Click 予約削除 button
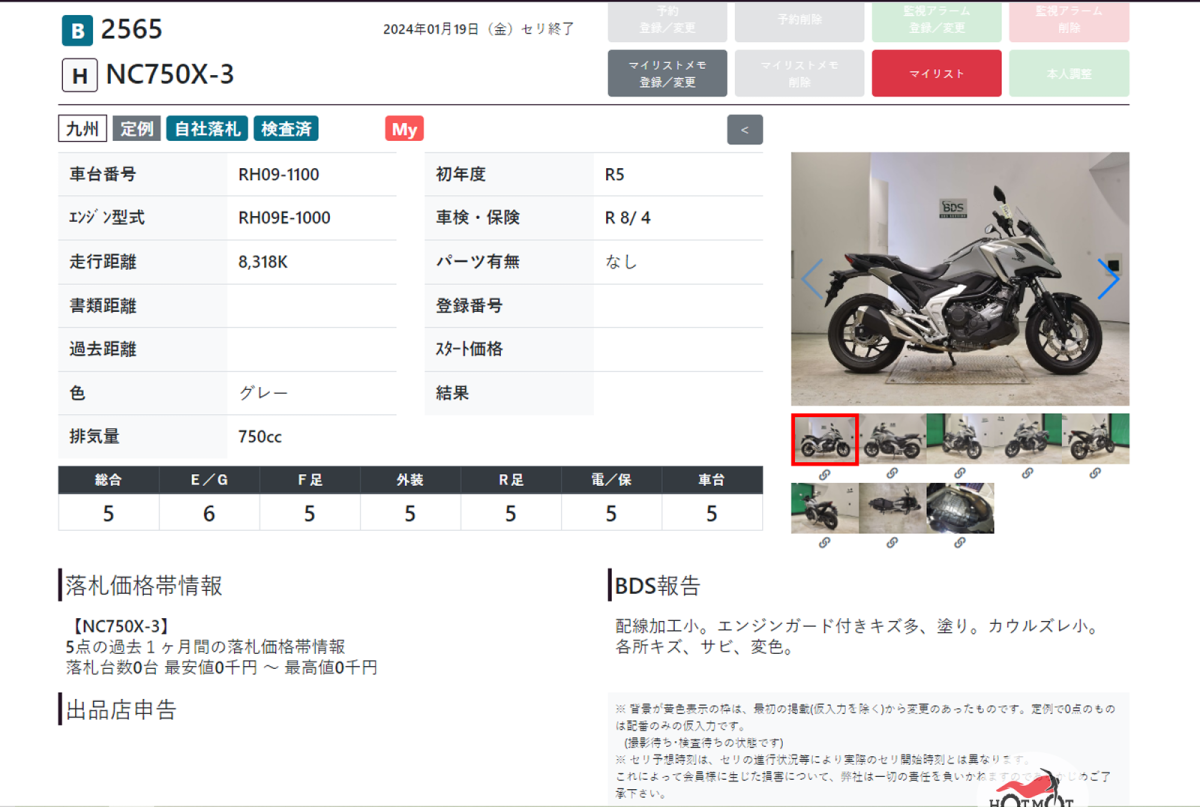This screenshot has width=1200, height=807. tap(801, 20)
